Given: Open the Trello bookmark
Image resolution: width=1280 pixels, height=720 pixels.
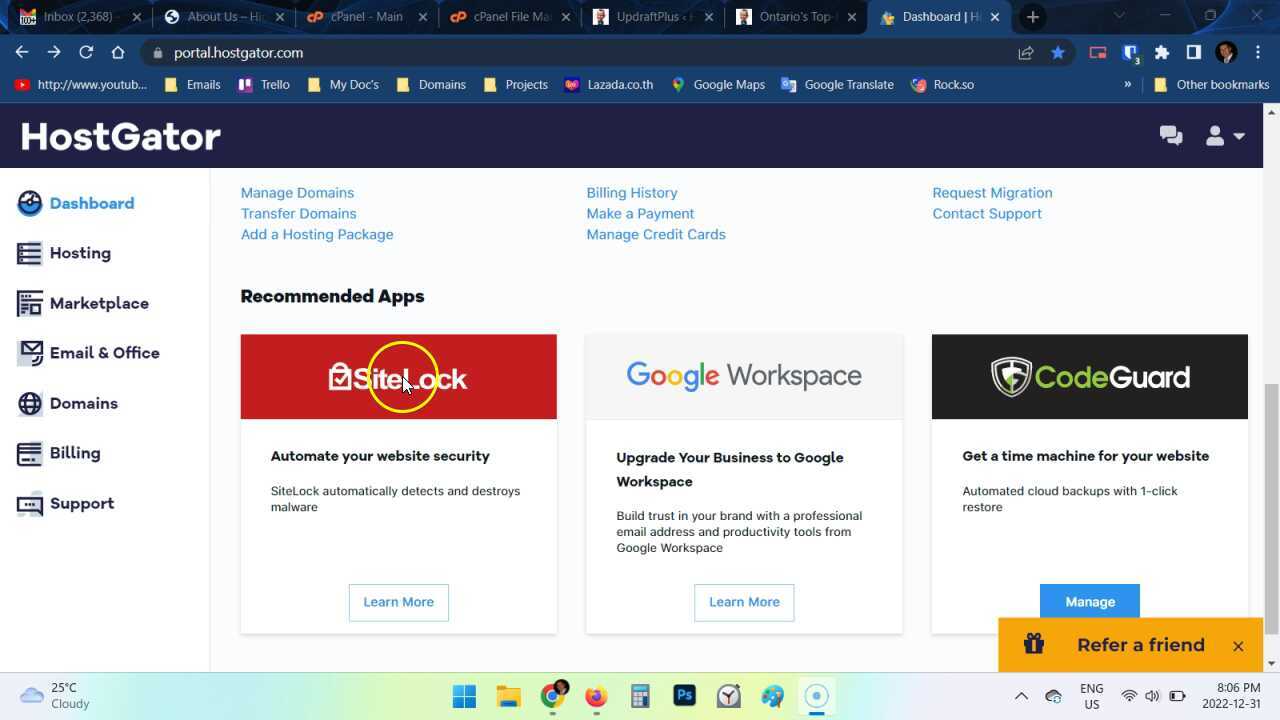Looking at the screenshot, I should (264, 85).
